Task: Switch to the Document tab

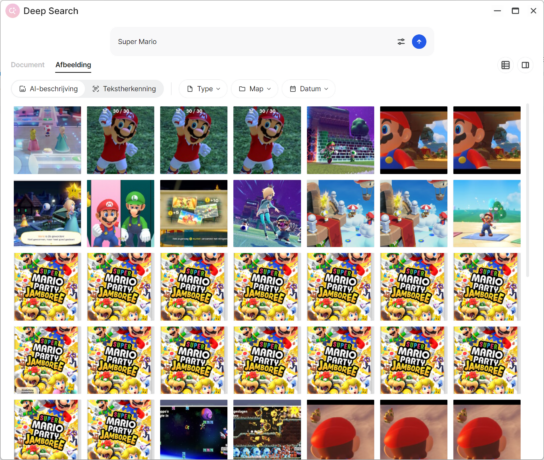Action: 27,65
